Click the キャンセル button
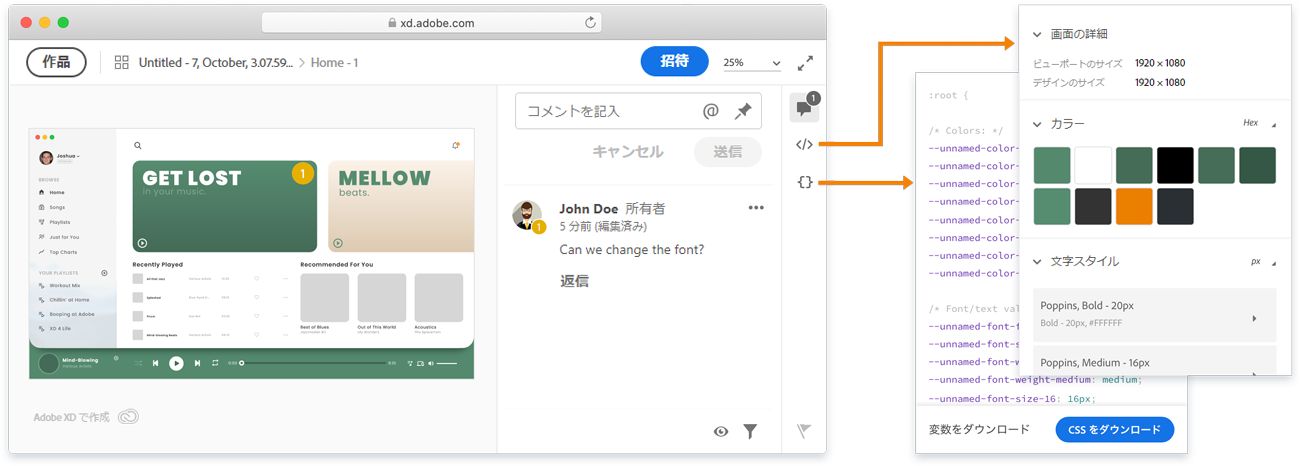 [628, 152]
